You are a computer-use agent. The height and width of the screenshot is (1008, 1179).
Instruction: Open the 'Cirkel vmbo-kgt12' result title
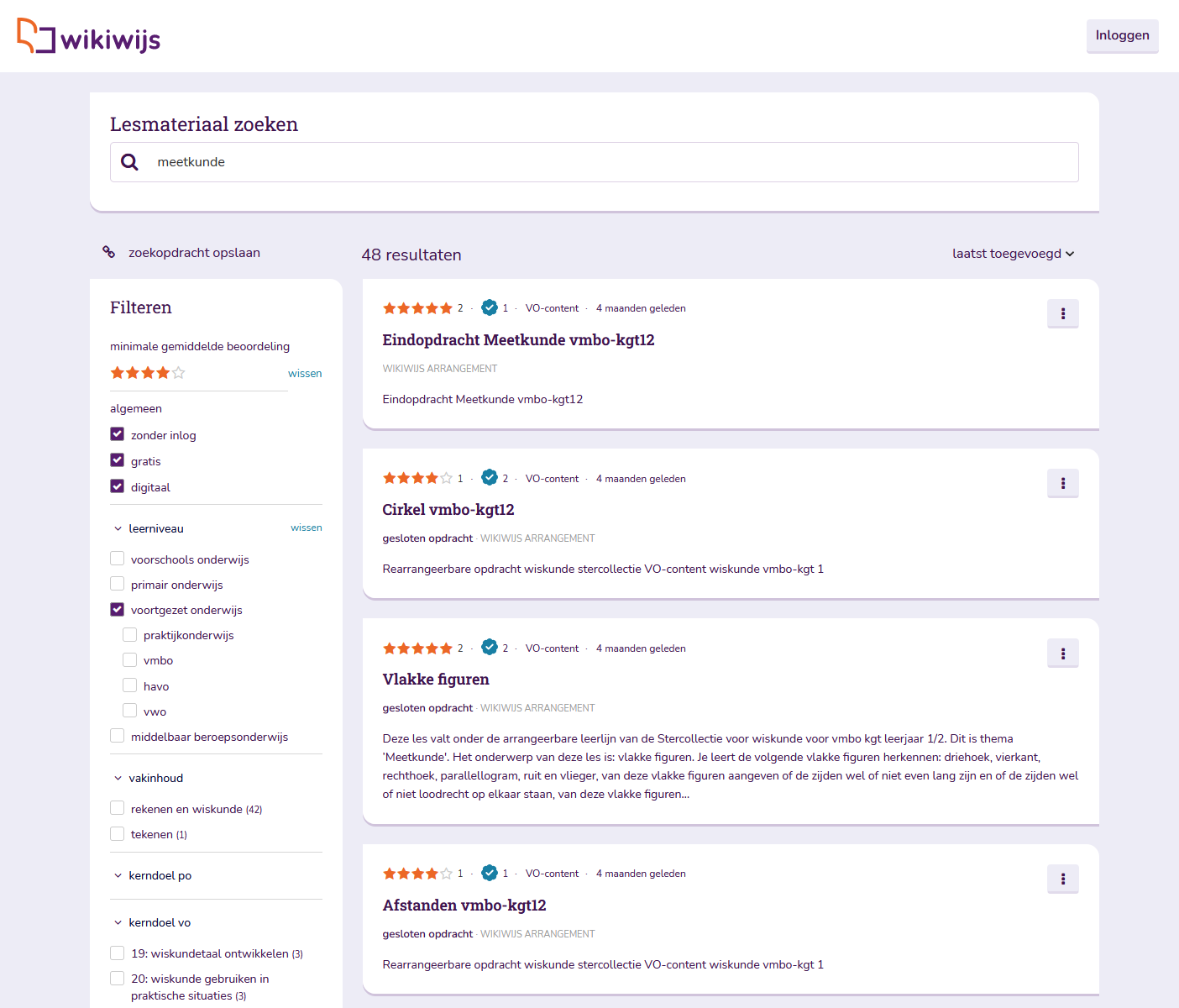[x=448, y=510]
